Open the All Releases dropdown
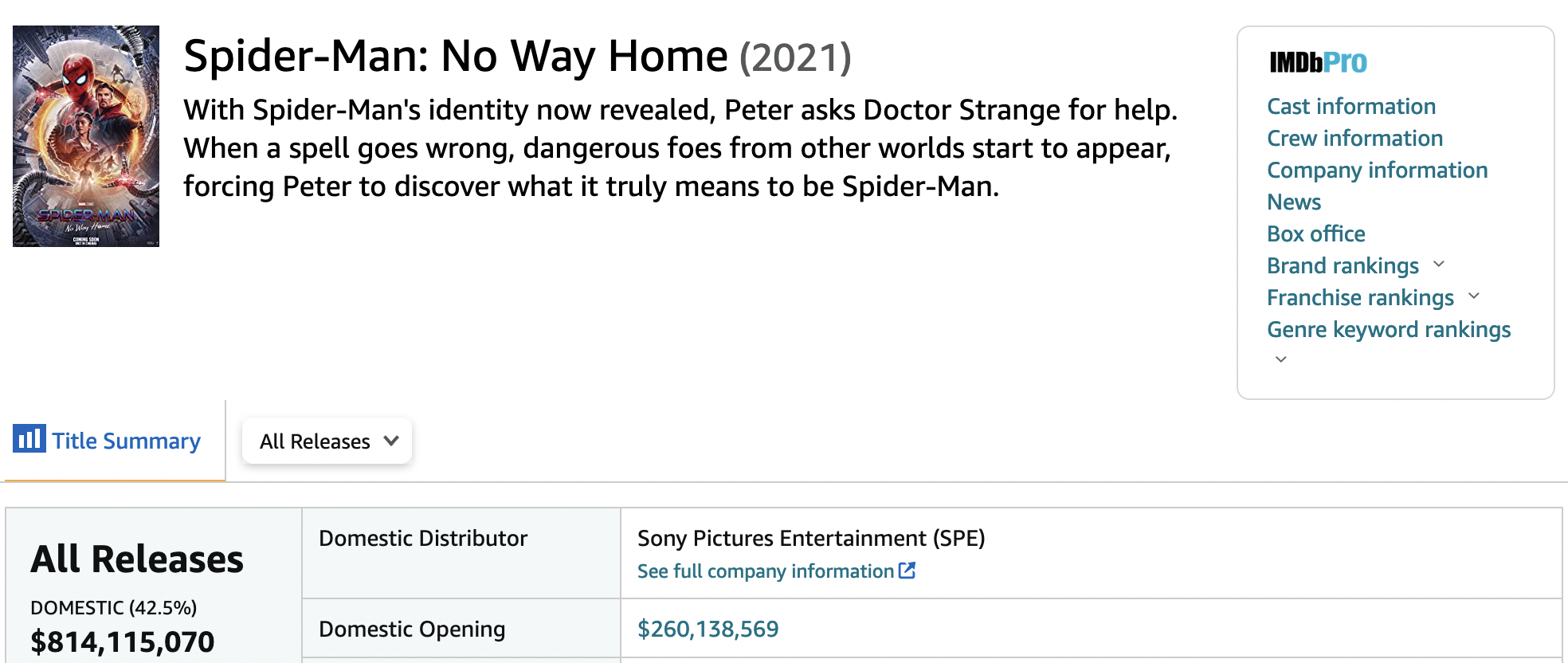This screenshot has width=1568, height=663. [327, 441]
